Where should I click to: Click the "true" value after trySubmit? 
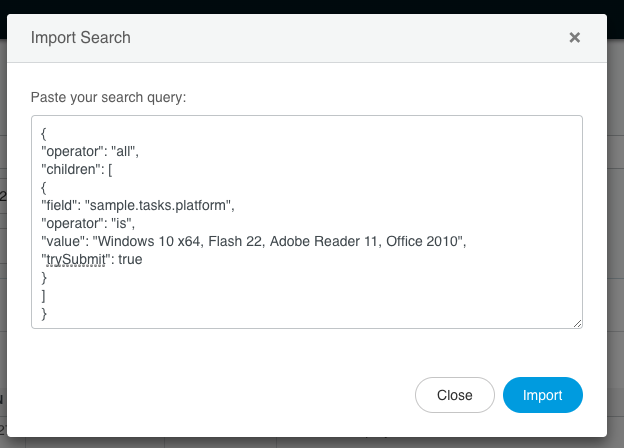(128, 260)
